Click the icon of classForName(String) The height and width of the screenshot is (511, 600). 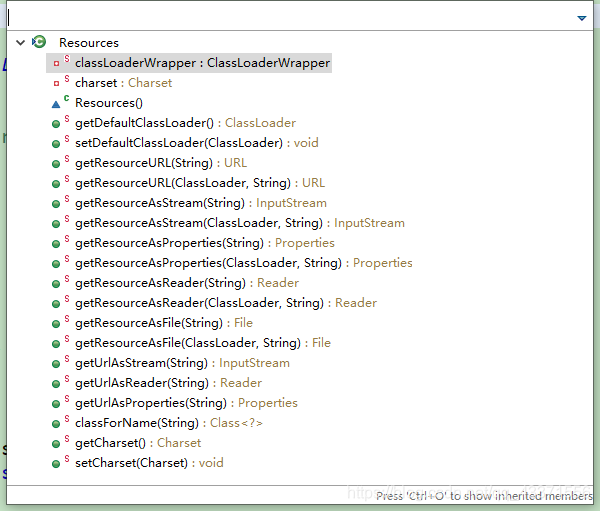(x=56, y=424)
